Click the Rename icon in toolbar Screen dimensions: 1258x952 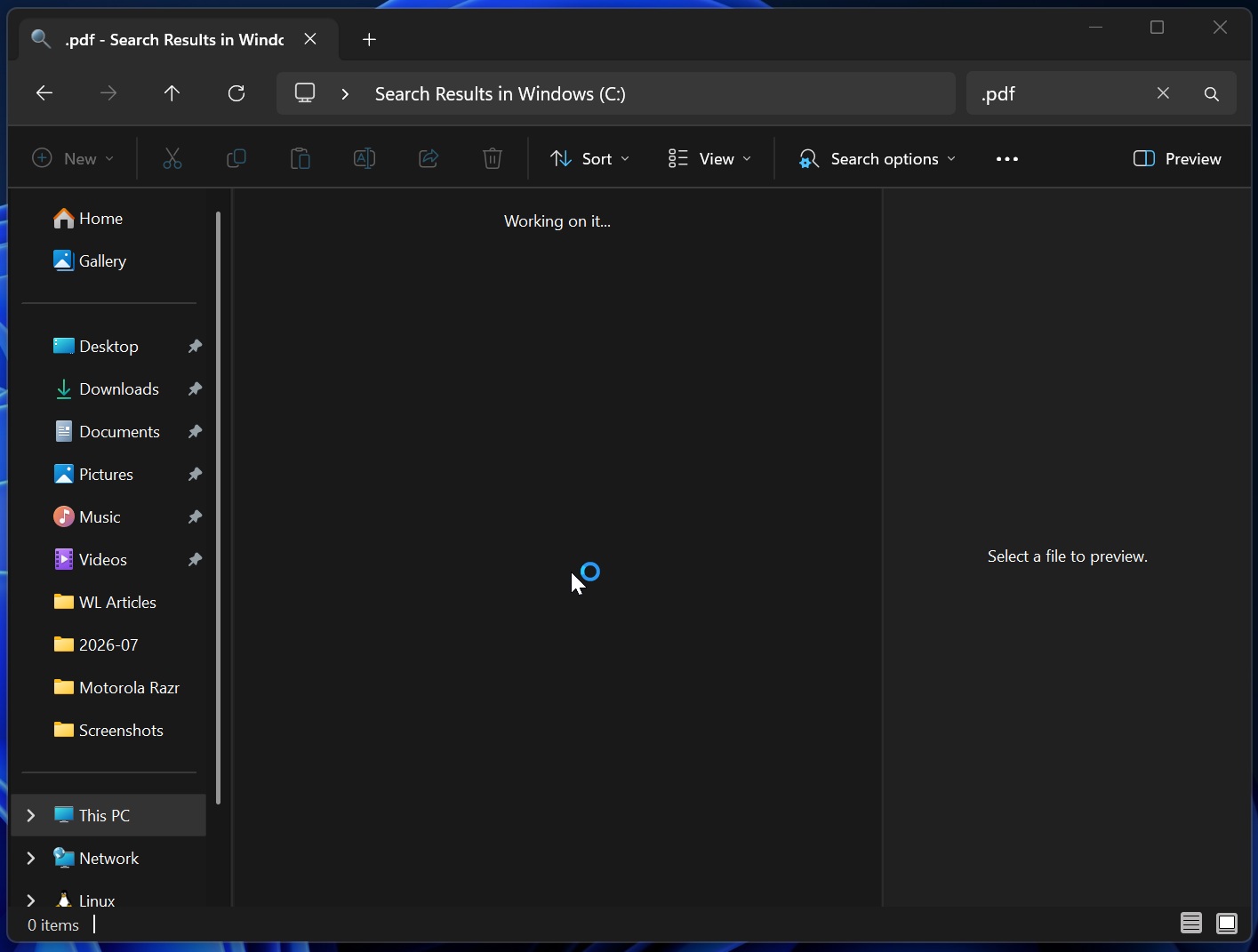(365, 159)
